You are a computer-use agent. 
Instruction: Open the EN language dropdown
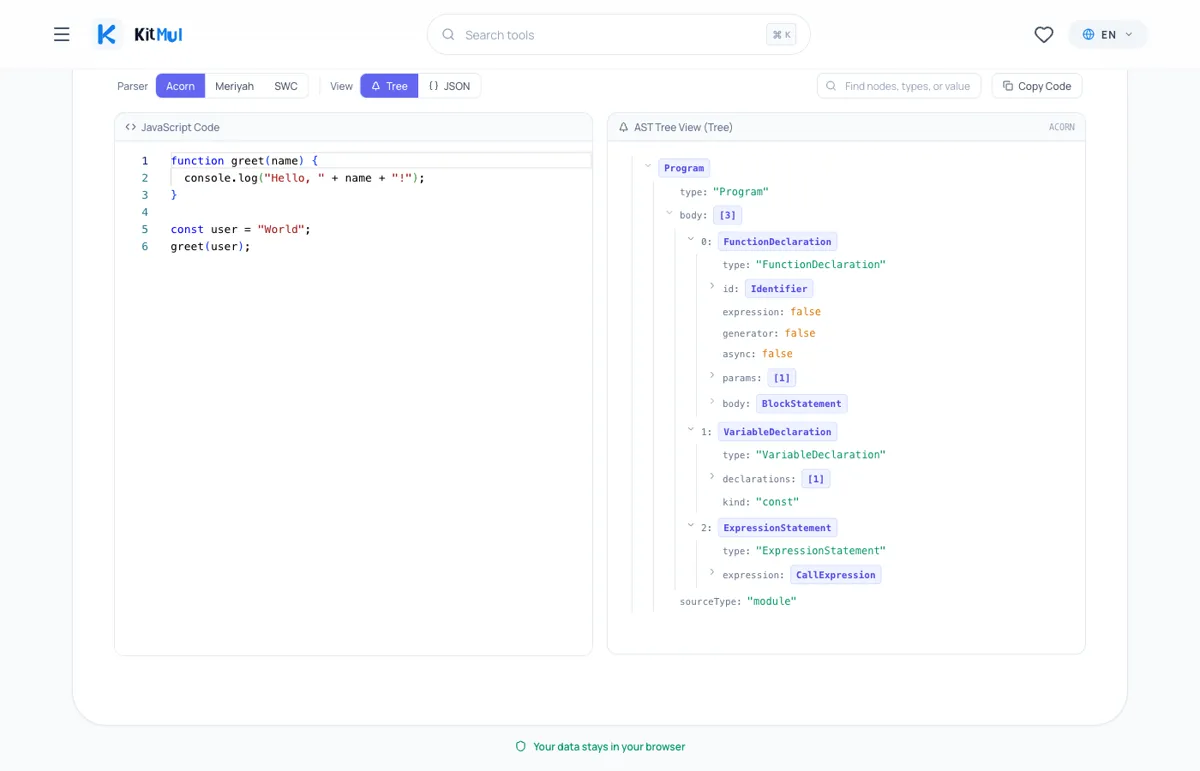[x=1107, y=33]
